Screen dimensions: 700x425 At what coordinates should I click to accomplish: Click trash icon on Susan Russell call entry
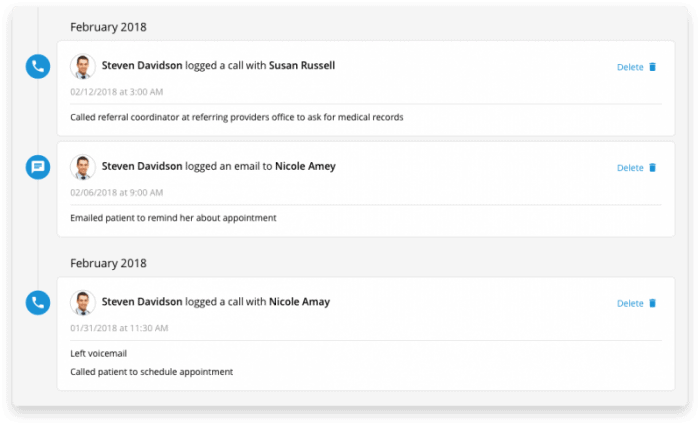point(652,67)
